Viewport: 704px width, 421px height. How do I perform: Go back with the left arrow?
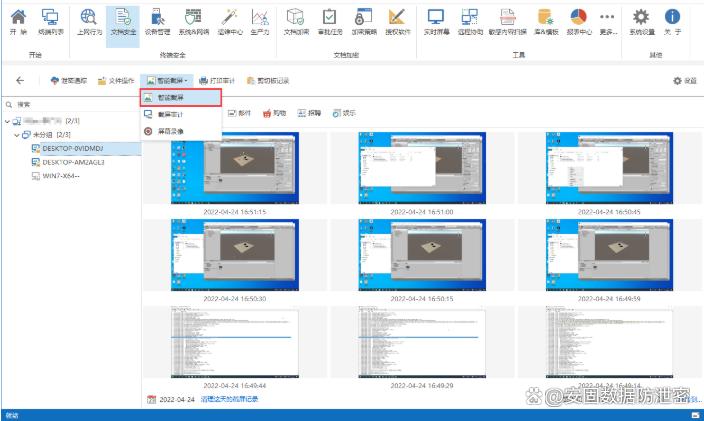click(20, 80)
